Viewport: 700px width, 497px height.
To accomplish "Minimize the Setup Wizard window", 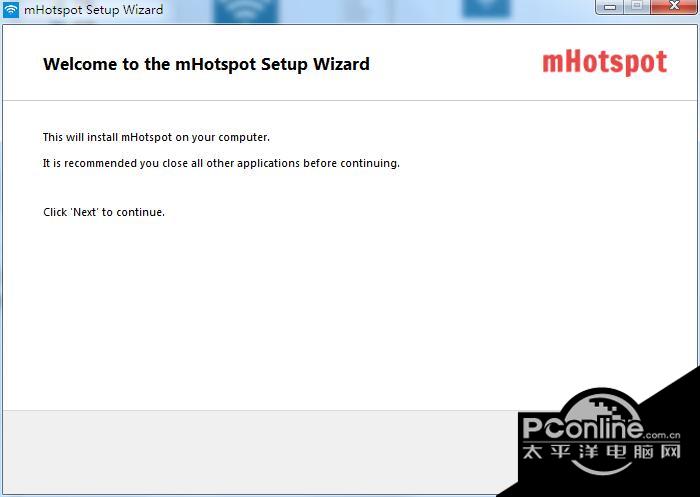I will tap(609, 7).
